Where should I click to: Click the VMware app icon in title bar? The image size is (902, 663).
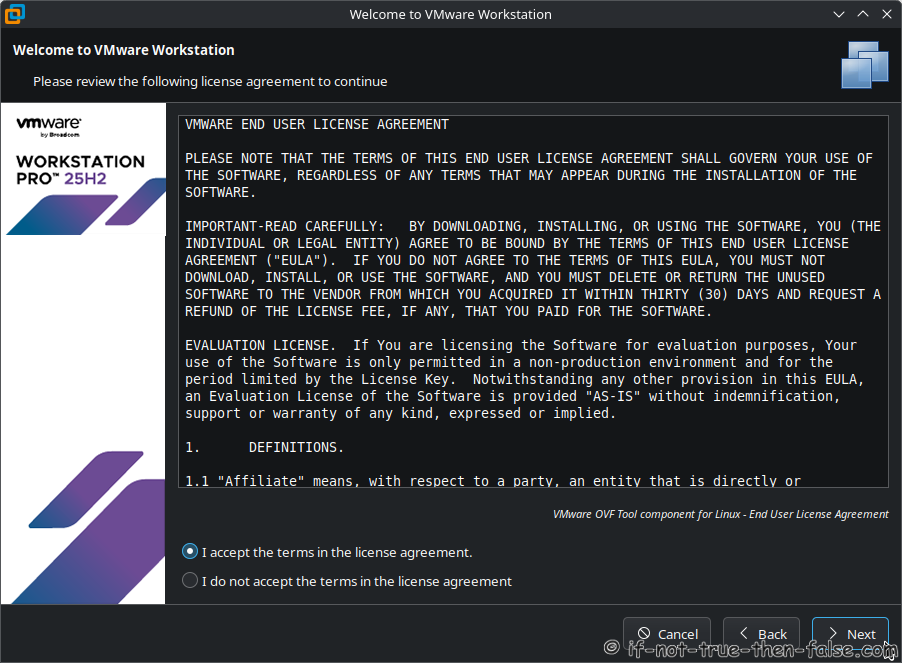point(14,14)
